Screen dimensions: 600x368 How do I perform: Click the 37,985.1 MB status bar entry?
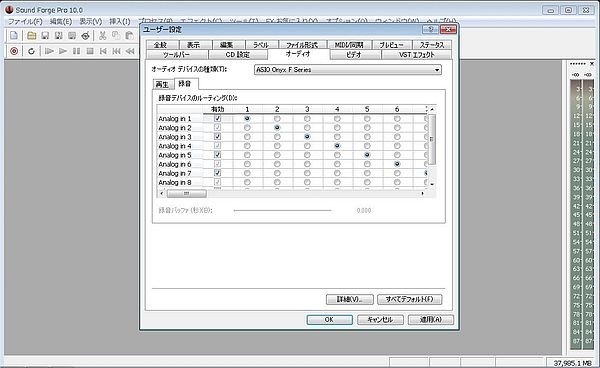[572, 363]
